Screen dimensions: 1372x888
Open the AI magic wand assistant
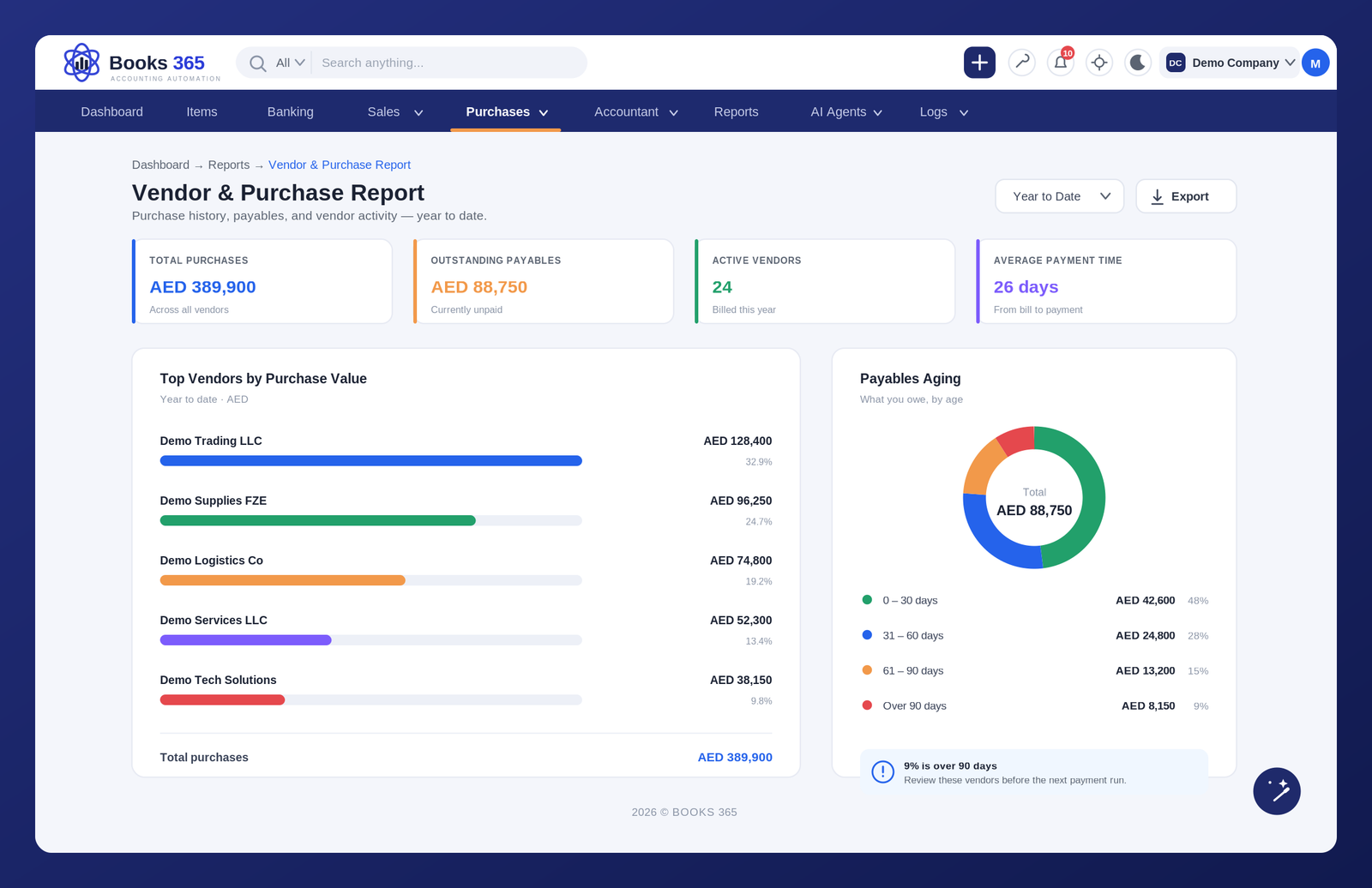pyautogui.click(x=1277, y=791)
